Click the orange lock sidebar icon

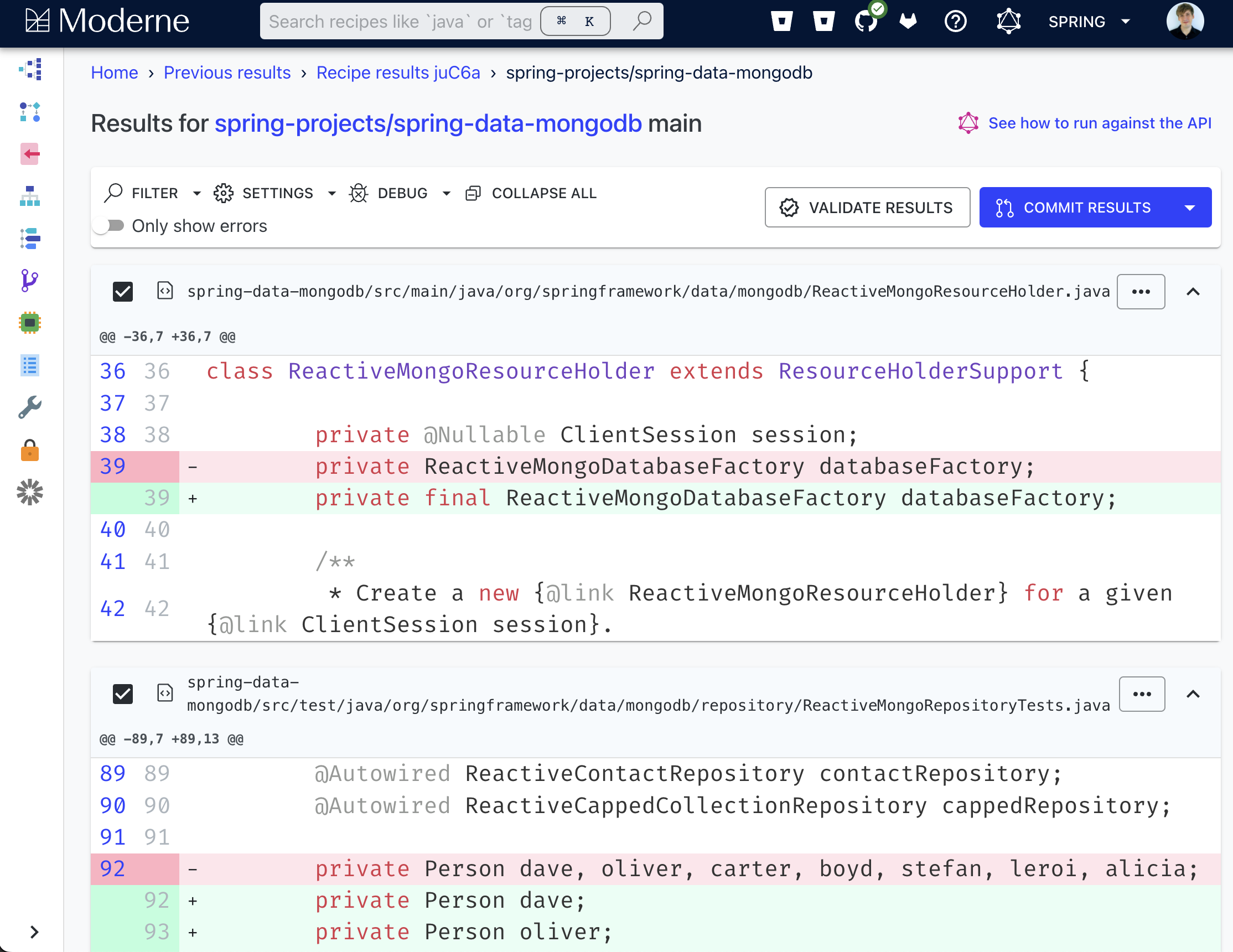coord(29,451)
